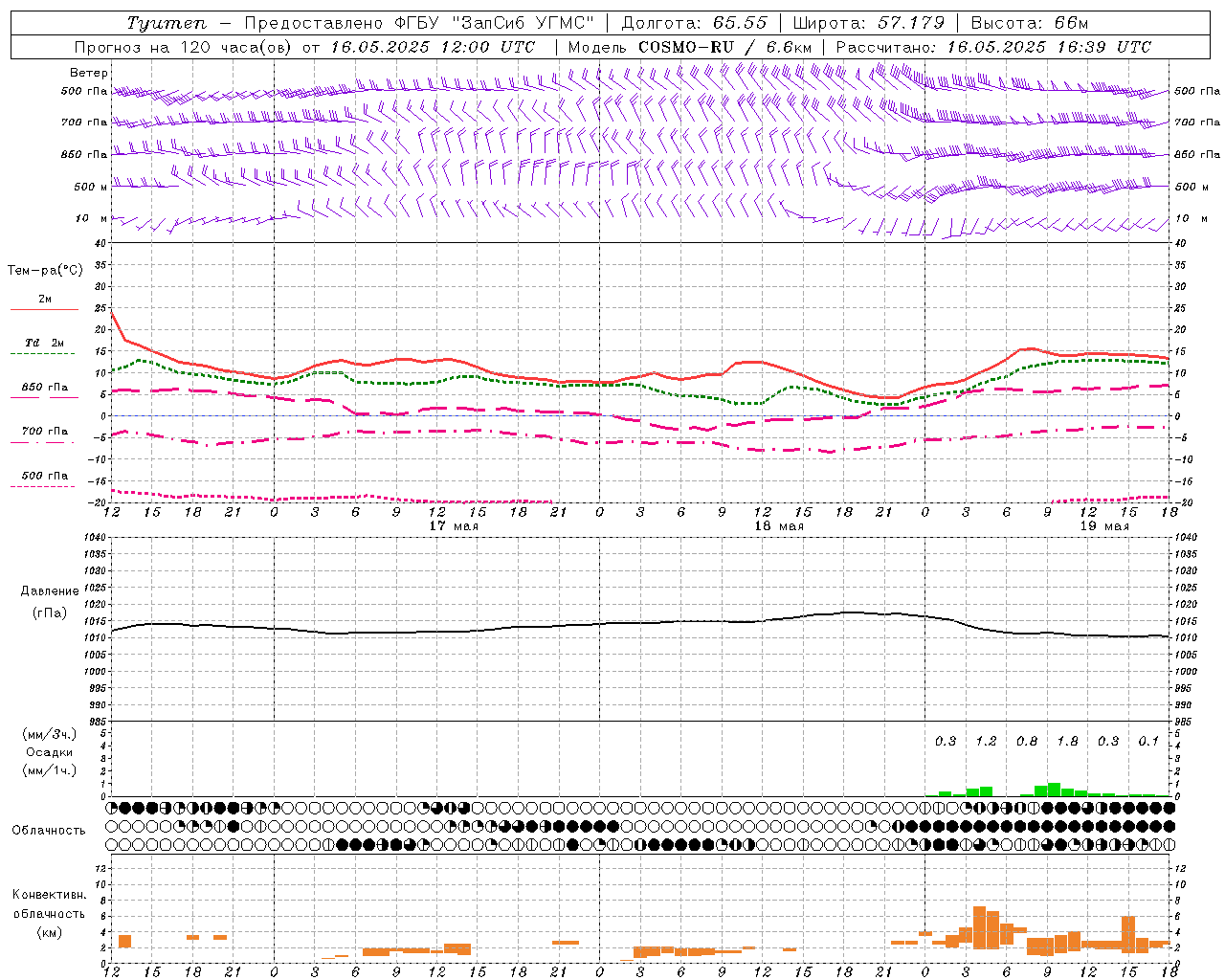This screenshot has width=1225, height=980.
Task: Click the 18 мая date marker
Action: point(779,526)
